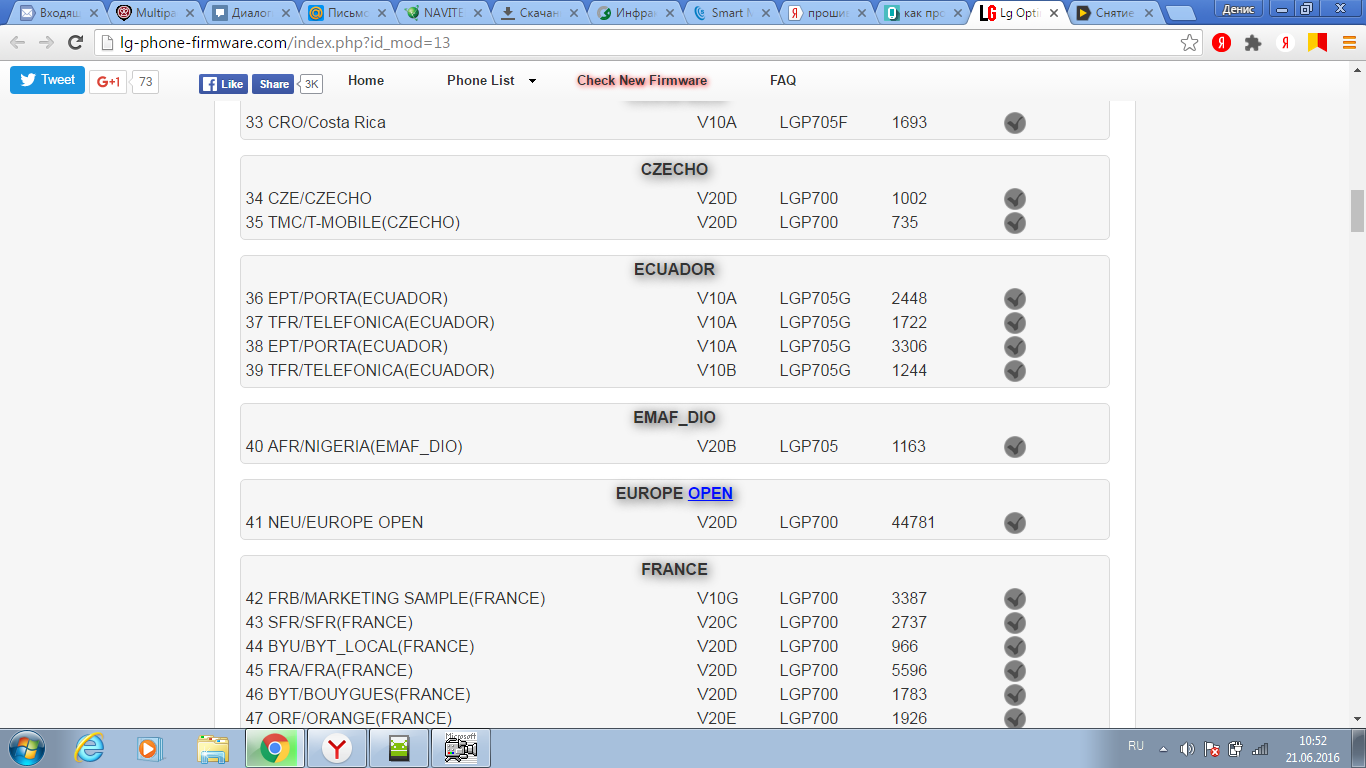Click the checkmark icon for 33 CRO/Costa Rica
Image resolution: width=1366 pixels, height=768 pixels.
pos(1015,123)
